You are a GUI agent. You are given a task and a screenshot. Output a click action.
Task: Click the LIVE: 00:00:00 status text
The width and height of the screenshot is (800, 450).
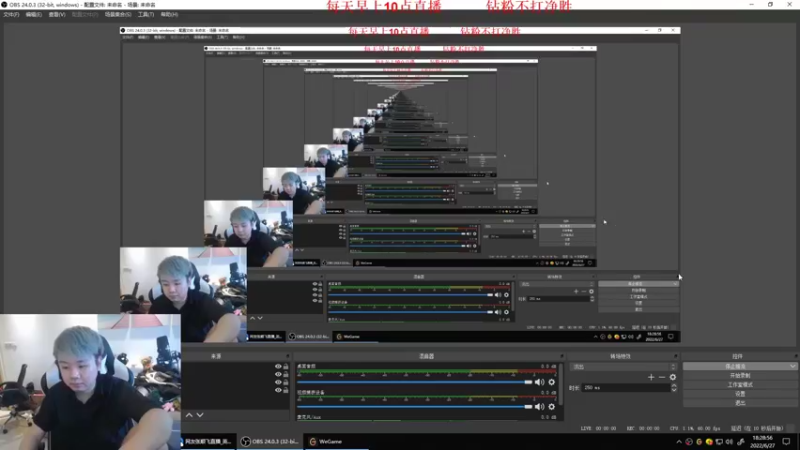pyautogui.click(x=598, y=429)
